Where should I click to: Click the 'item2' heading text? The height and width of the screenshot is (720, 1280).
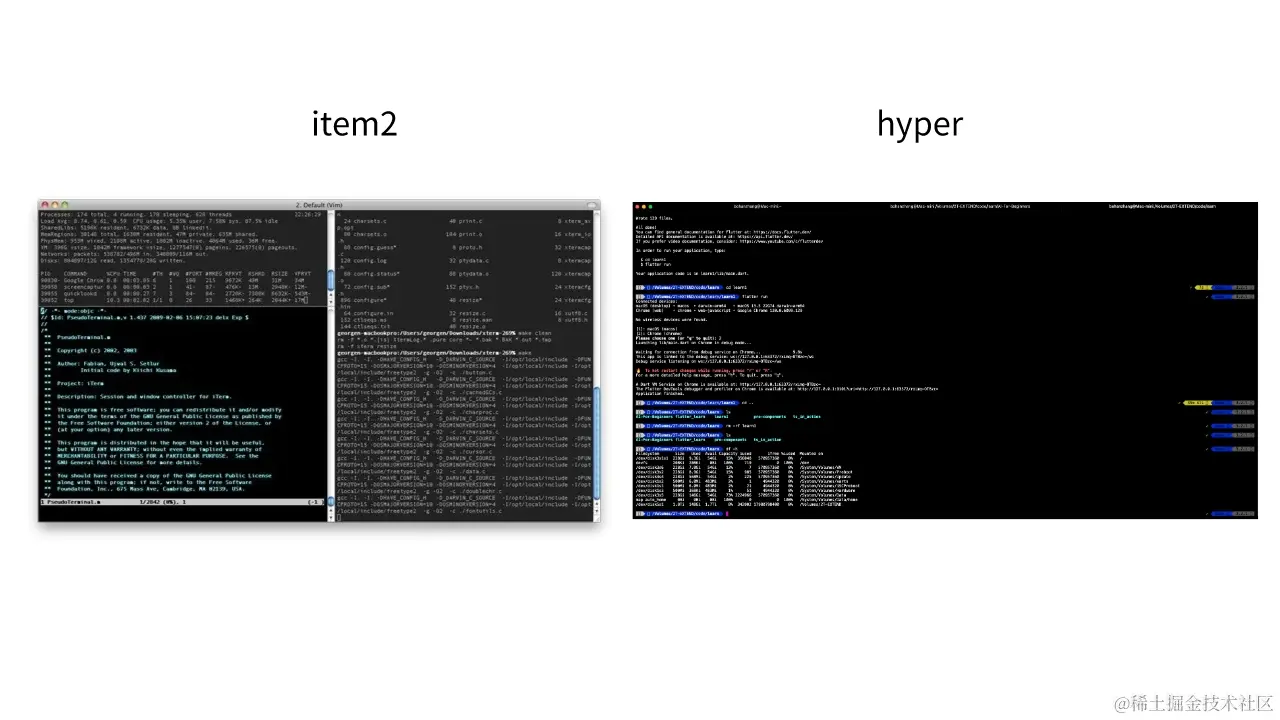point(355,123)
